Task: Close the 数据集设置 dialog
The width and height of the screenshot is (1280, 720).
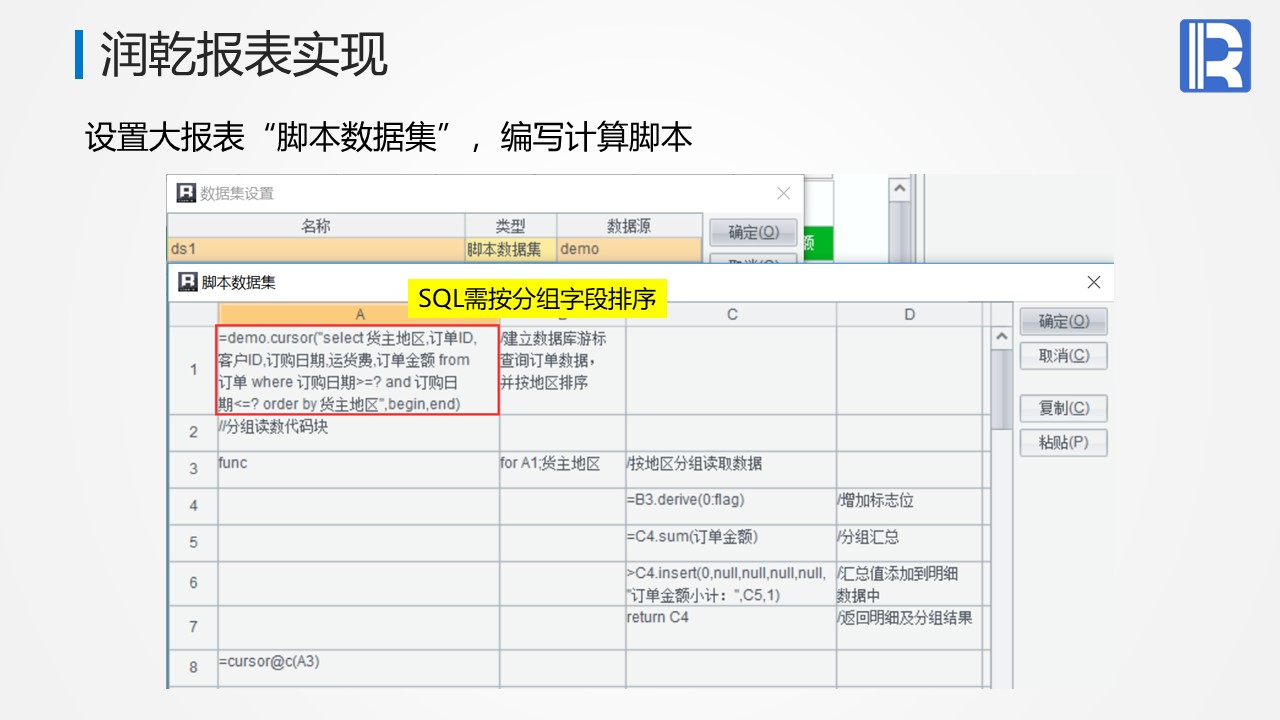Action: [x=784, y=193]
